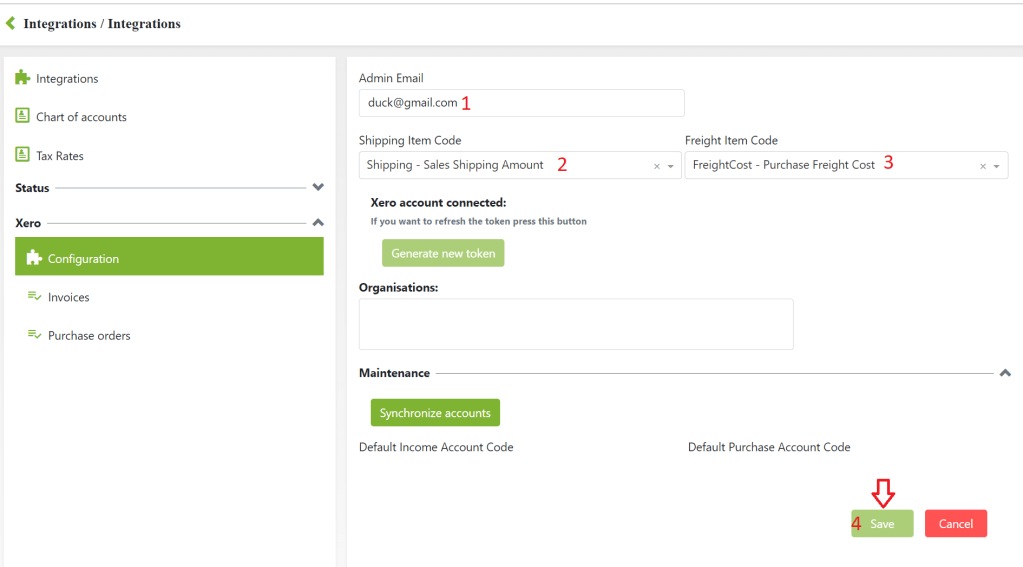Click the Invoices list-check icon
The image size is (1023, 567).
click(x=34, y=297)
